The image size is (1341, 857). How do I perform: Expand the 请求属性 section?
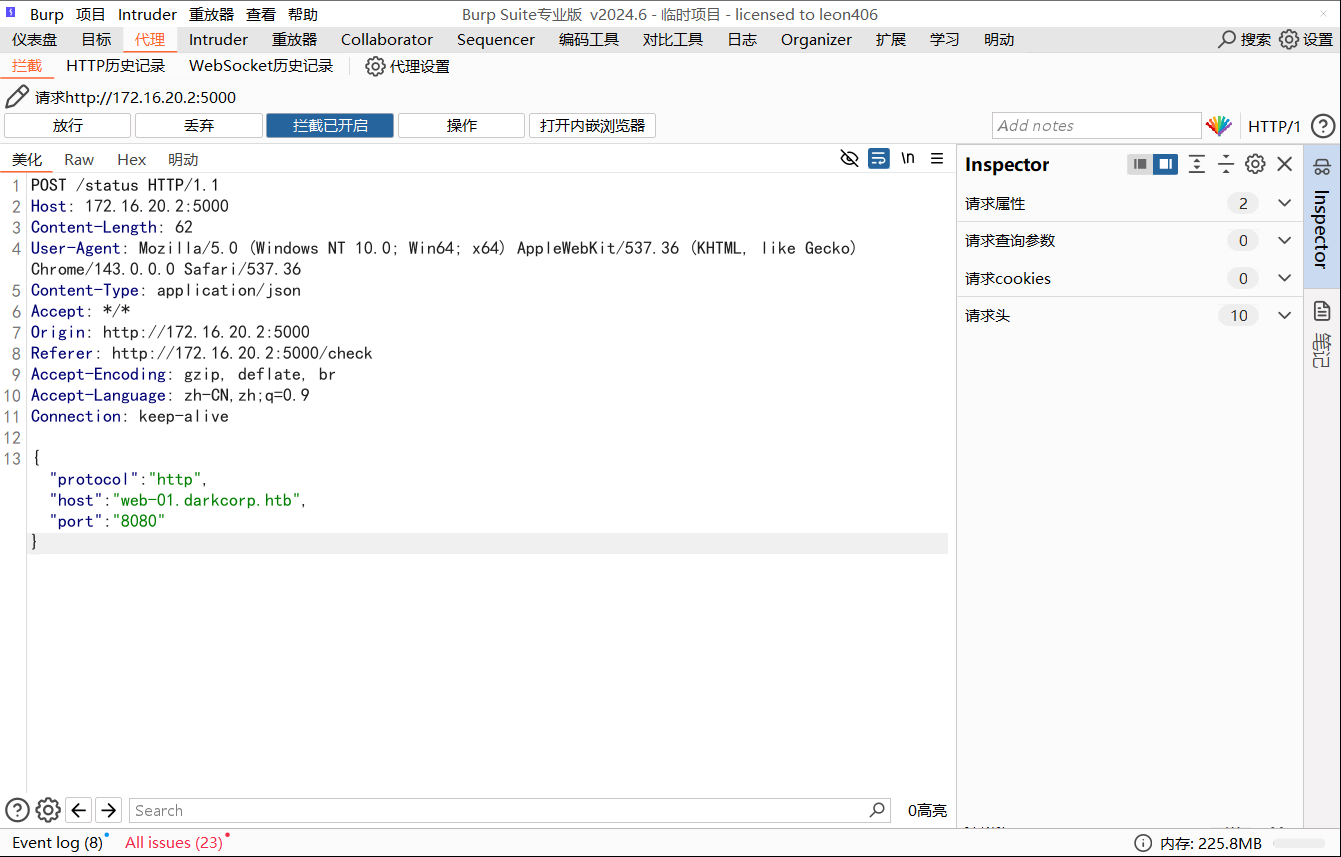[1285, 203]
